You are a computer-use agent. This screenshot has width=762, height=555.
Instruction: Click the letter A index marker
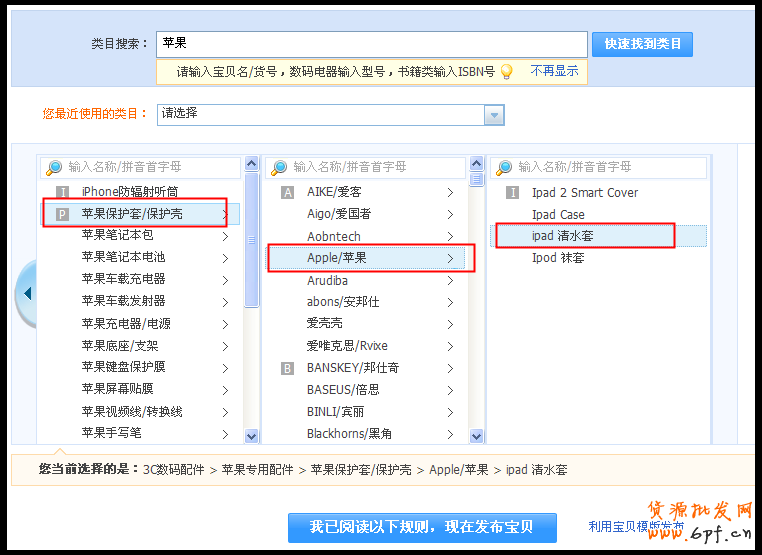coord(288,192)
